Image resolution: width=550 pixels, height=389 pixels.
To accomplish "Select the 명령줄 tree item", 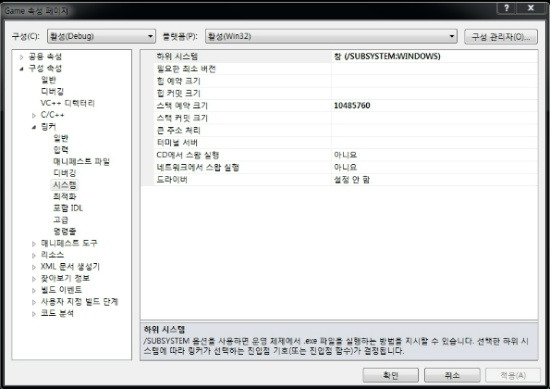I will [65, 231].
